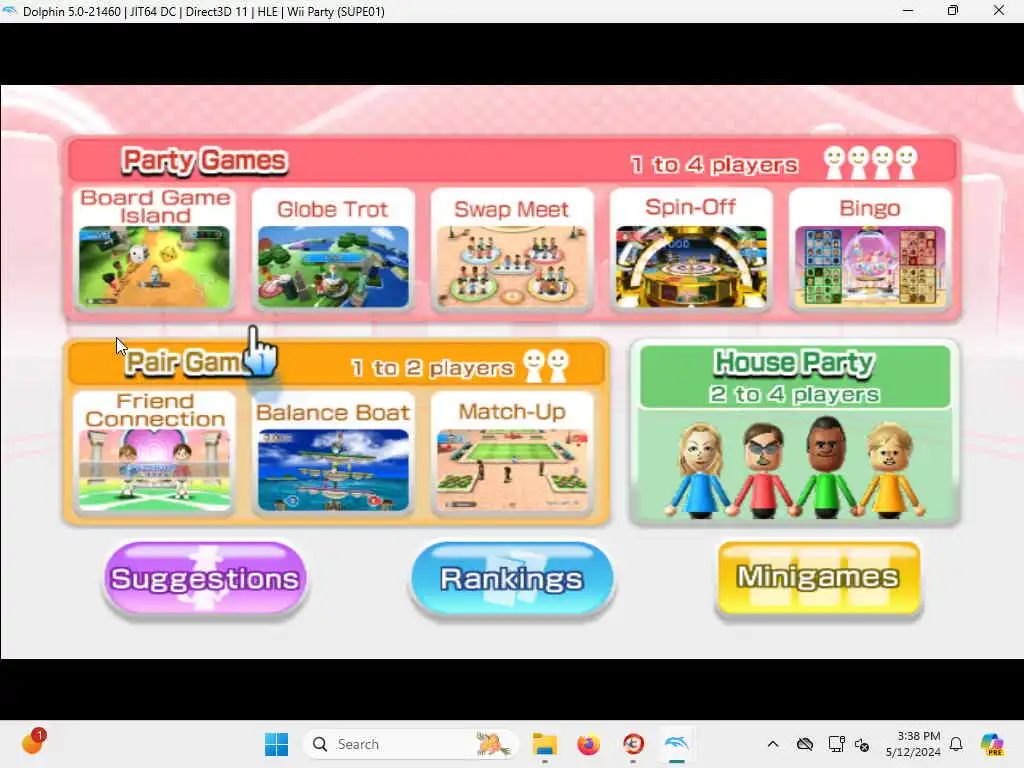Click the Dolphin emulator taskbar icon
Screen dimensions: 1024x768
[x=677, y=743]
